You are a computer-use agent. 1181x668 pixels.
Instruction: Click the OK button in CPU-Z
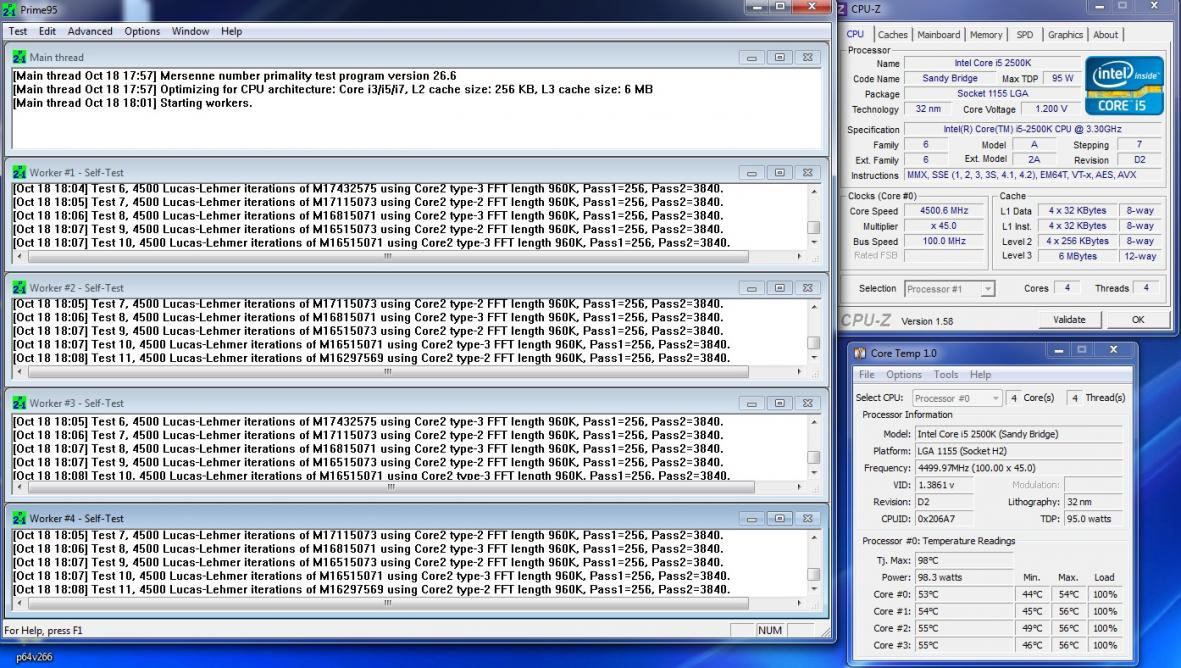click(1137, 319)
